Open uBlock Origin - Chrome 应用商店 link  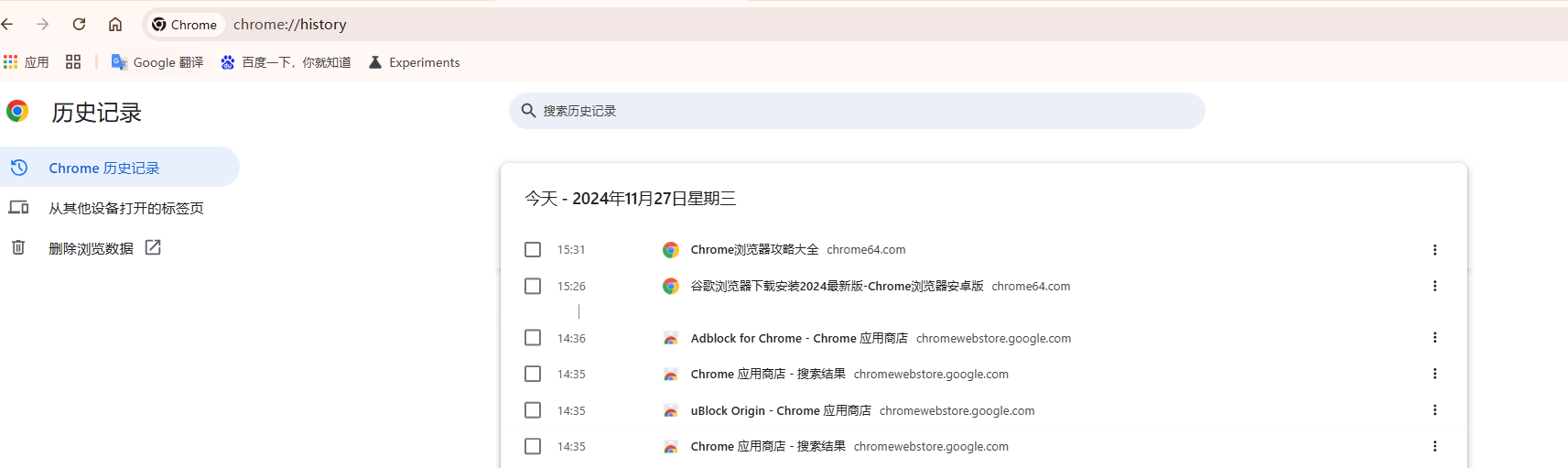coord(781,410)
